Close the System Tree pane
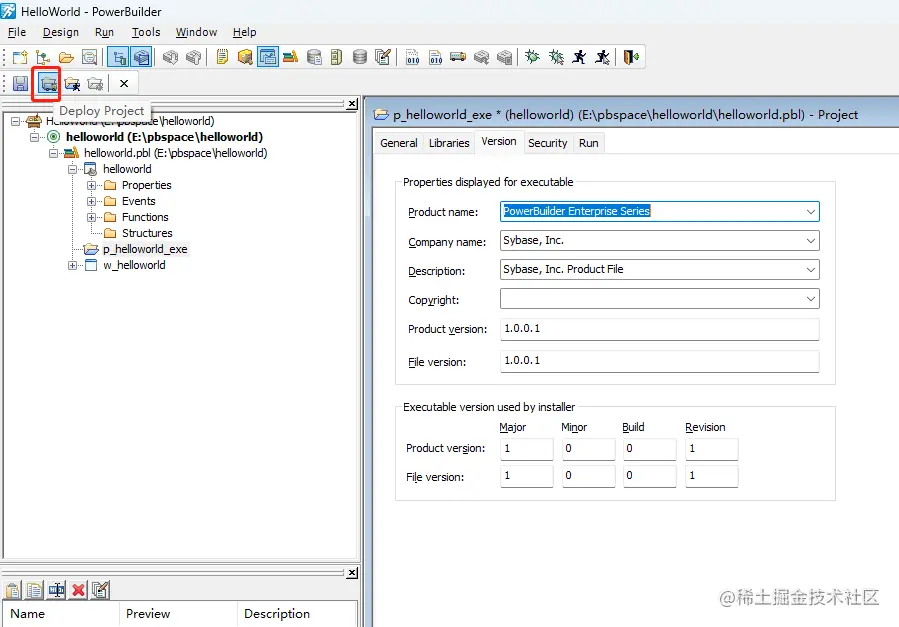The image size is (899, 627). point(353,104)
